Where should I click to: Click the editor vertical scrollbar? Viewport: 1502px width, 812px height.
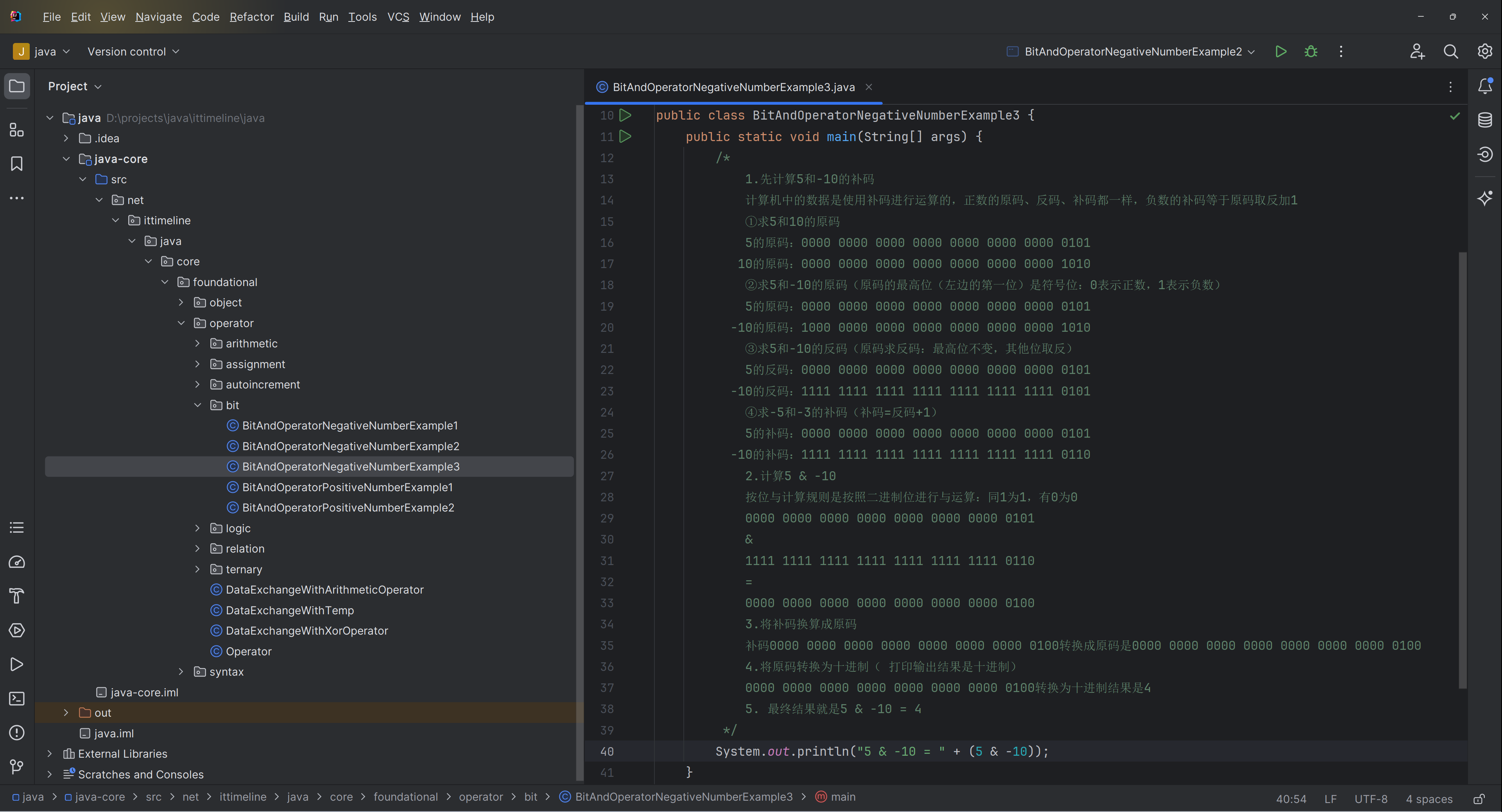(1463, 470)
